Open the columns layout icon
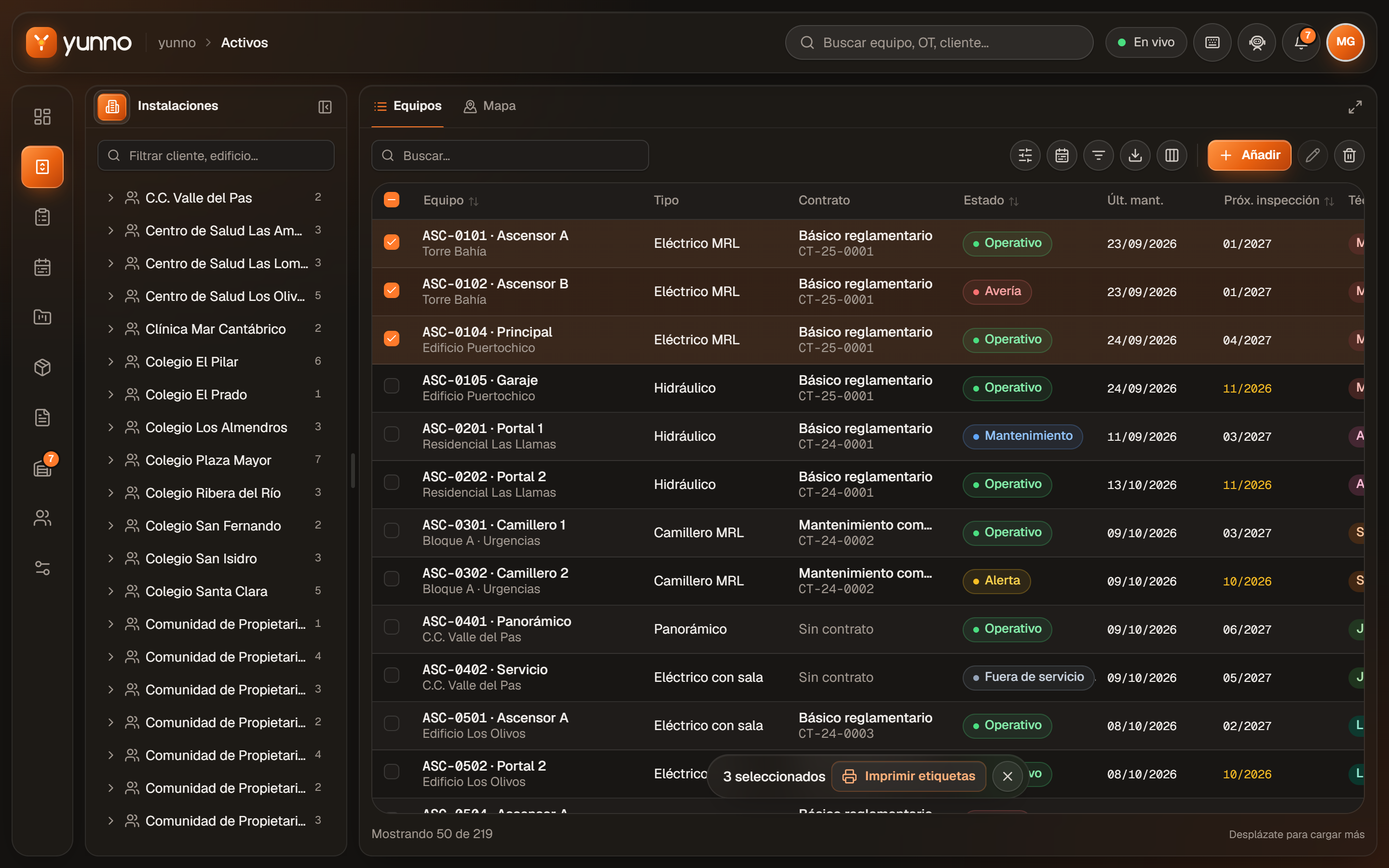This screenshot has width=1389, height=868. click(x=1172, y=155)
